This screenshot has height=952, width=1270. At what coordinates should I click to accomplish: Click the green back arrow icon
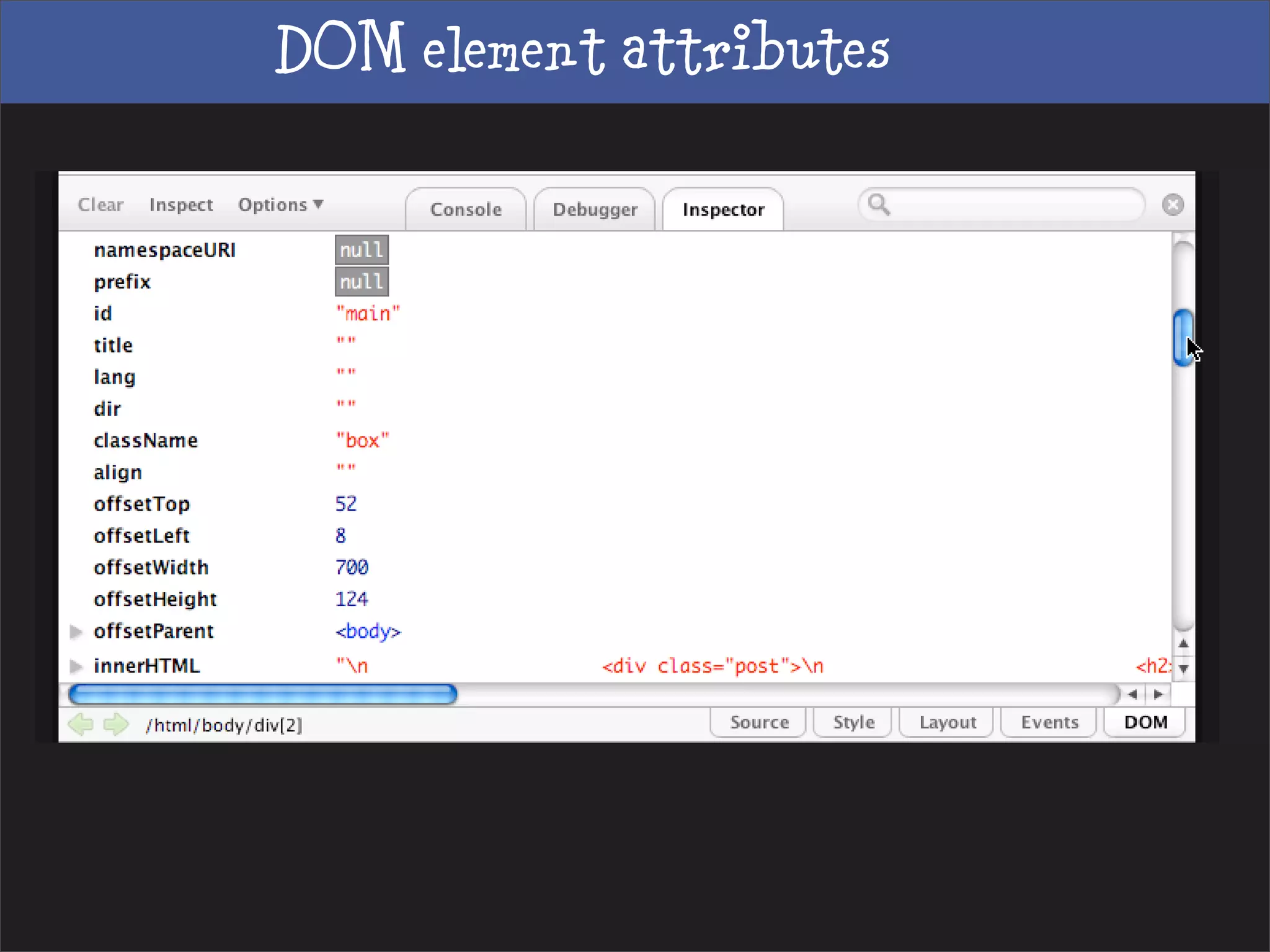click(x=81, y=723)
